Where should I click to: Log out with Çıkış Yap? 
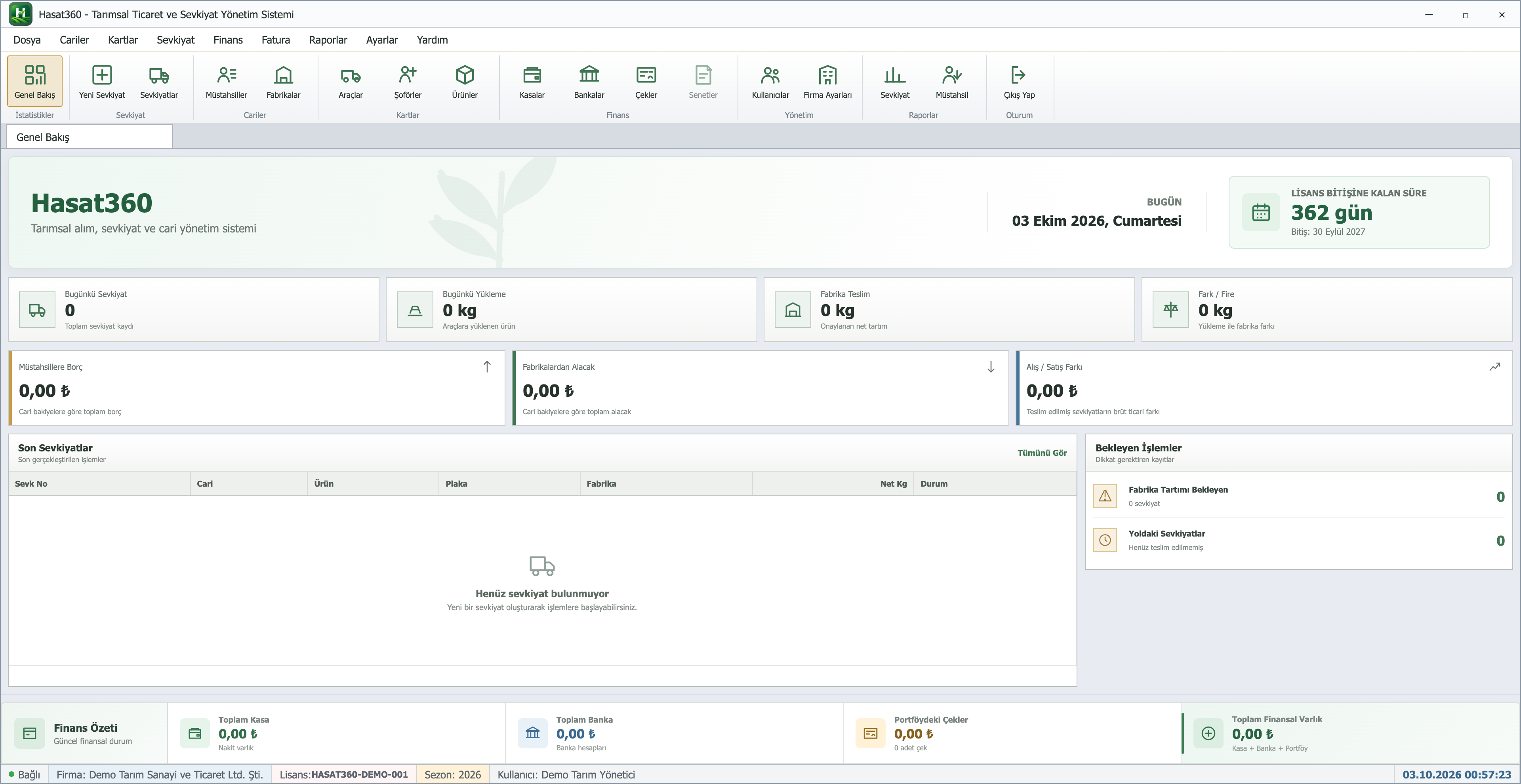1019,81
